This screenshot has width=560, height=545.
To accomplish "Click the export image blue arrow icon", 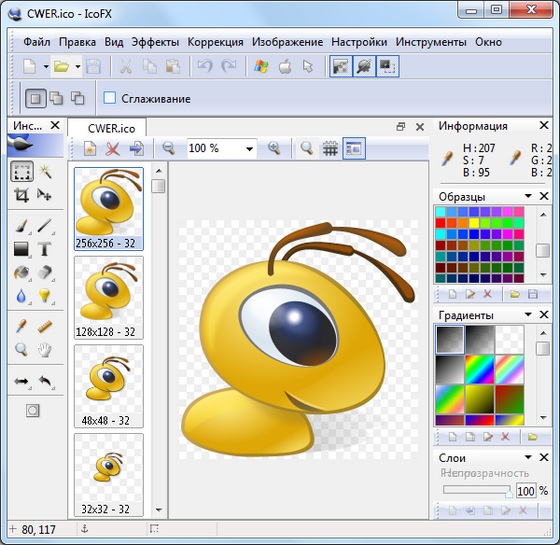I will point(136,149).
